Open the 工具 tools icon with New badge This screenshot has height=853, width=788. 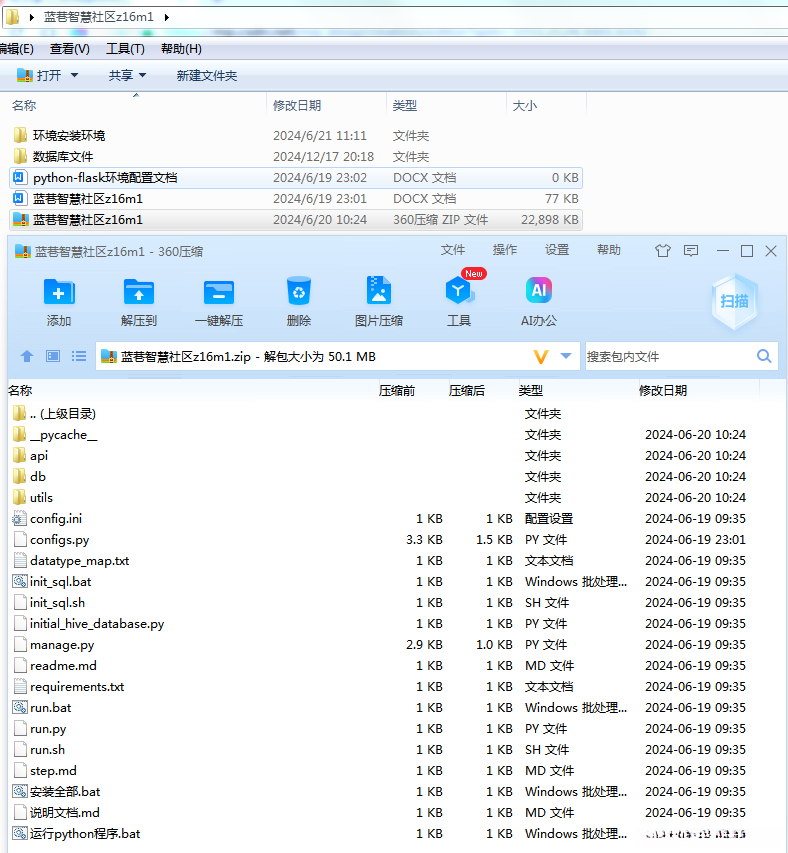pos(459,291)
